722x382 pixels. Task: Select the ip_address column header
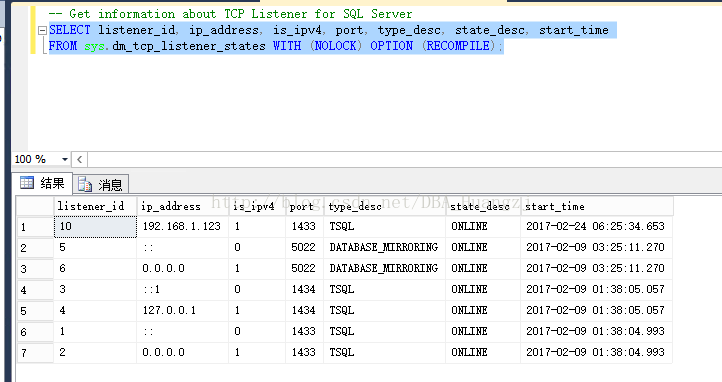pyautogui.click(x=183, y=206)
